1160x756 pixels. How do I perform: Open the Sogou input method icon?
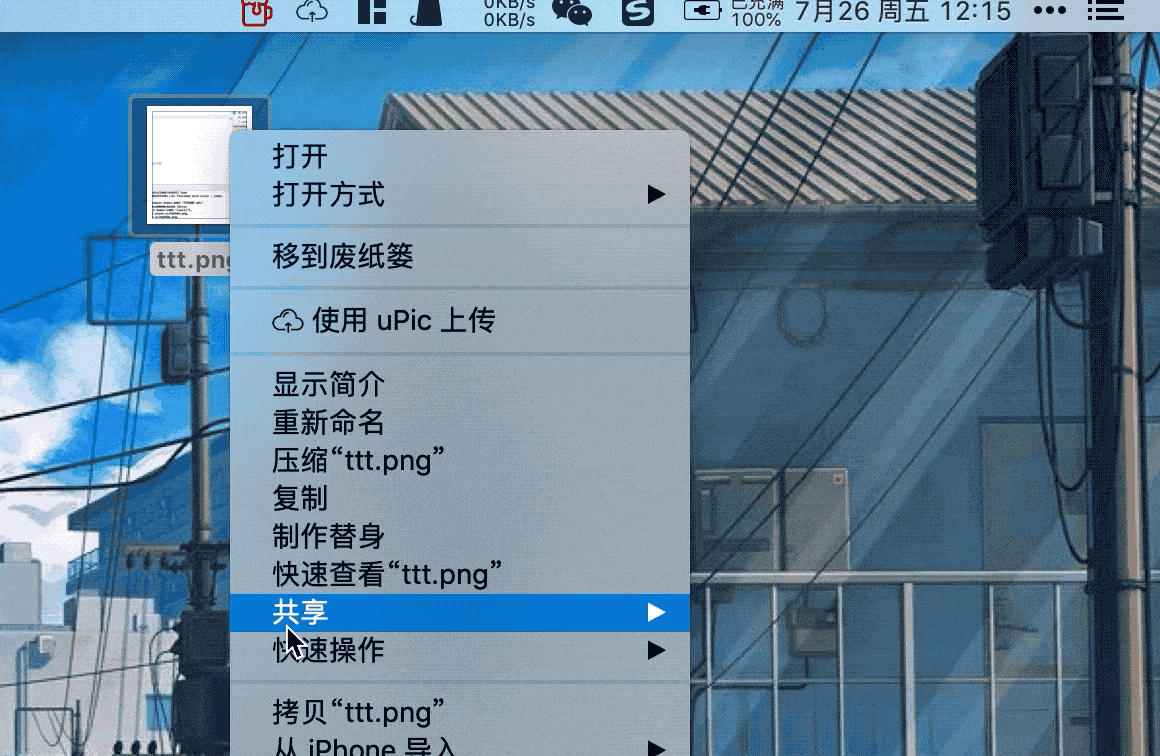(x=638, y=12)
